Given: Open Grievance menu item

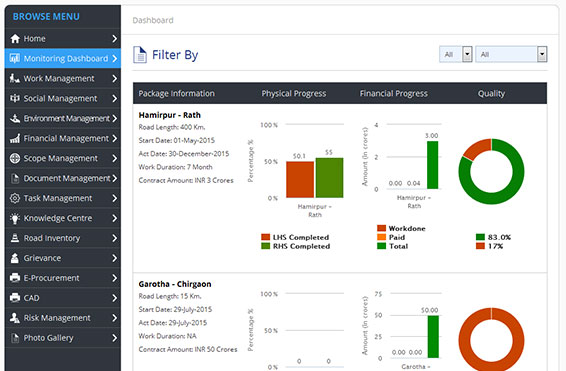Looking at the screenshot, I should click(63, 258).
